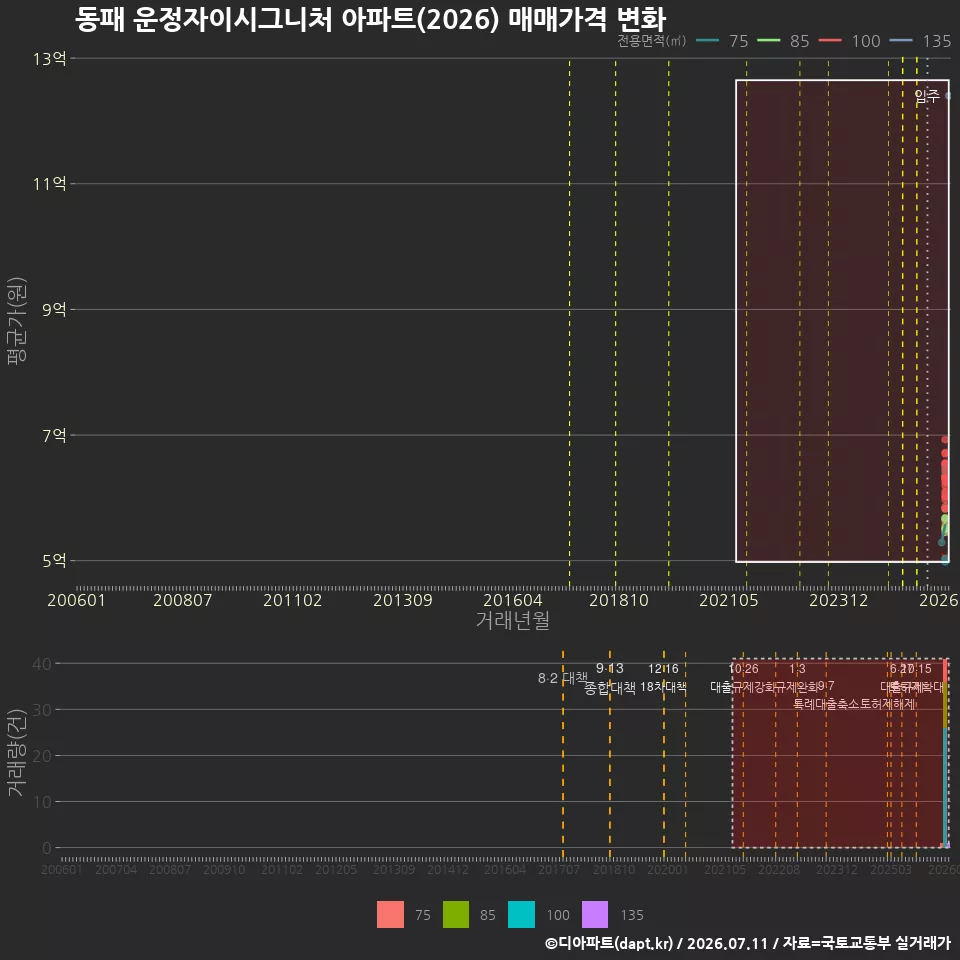
Task: Click '201810' on the price chart axis
Action: point(618,600)
